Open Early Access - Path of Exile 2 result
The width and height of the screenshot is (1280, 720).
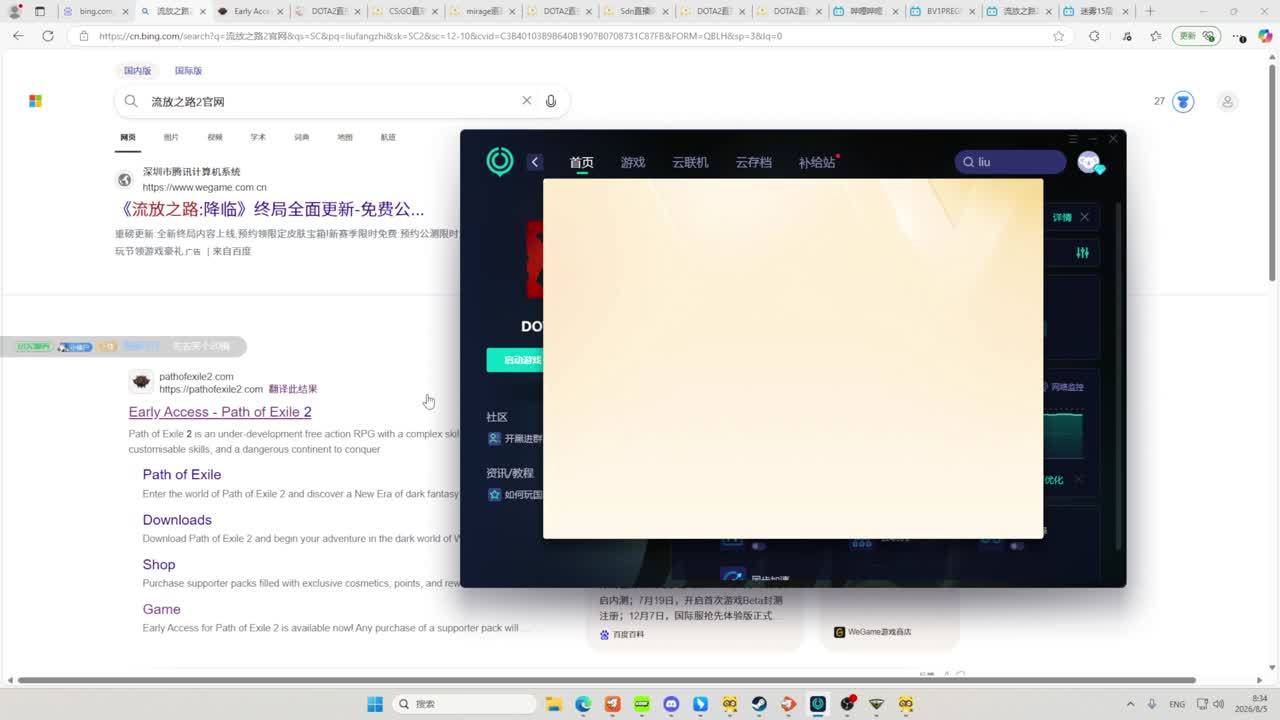[x=220, y=412]
